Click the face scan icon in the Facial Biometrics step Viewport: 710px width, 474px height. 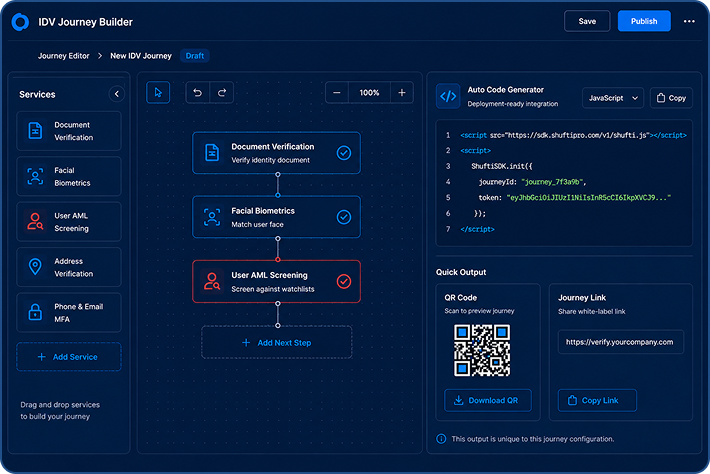point(212,217)
